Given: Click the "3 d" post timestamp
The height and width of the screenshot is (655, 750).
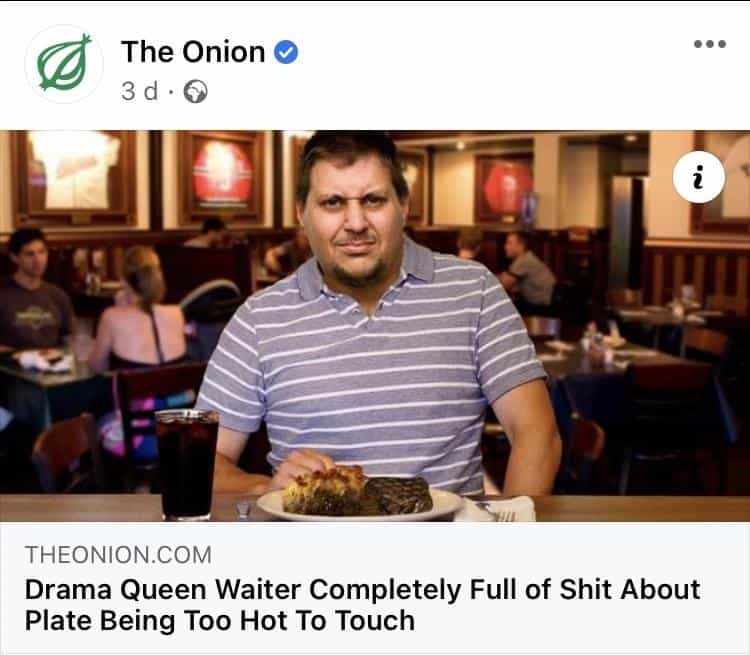Looking at the screenshot, I should (139, 91).
